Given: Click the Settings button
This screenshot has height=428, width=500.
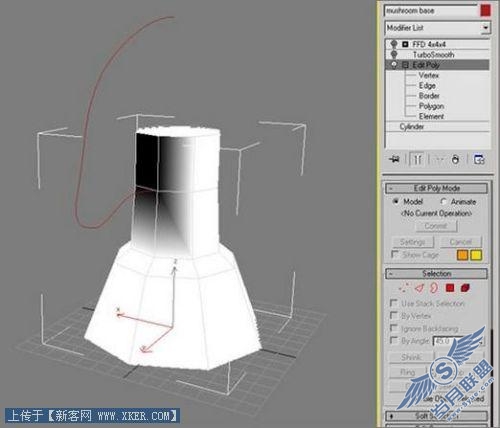Looking at the screenshot, I should [413, 242].
